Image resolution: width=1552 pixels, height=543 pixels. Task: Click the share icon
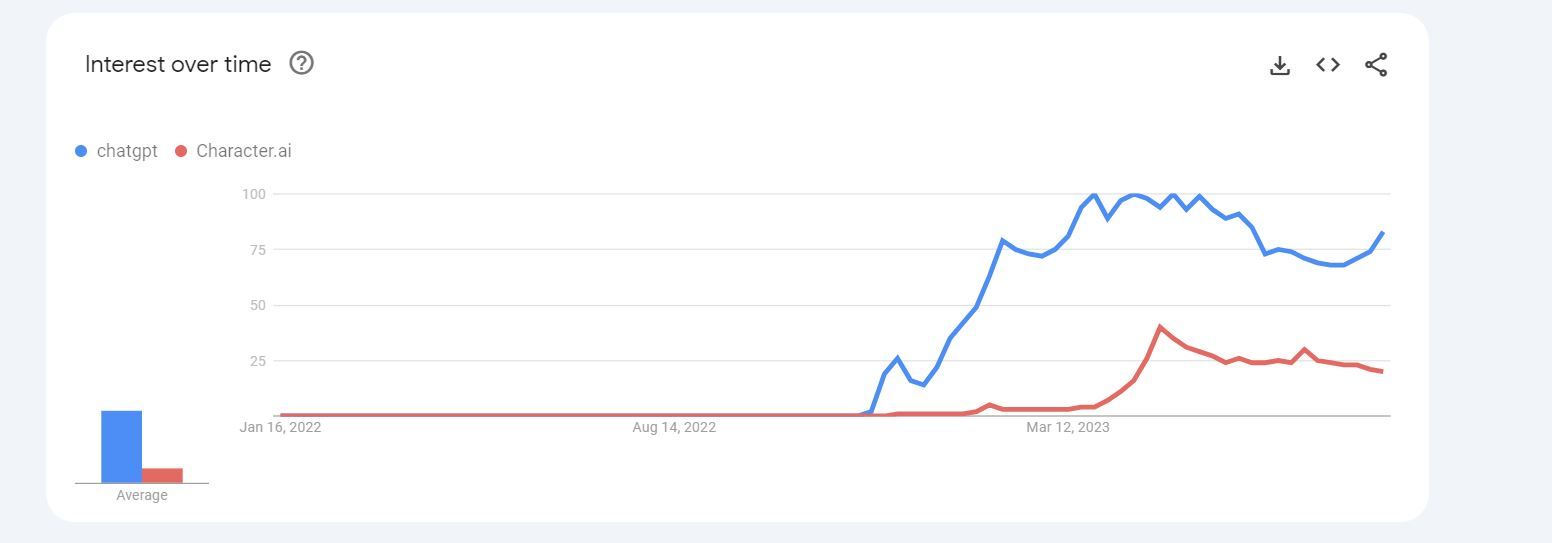click(1376, 66)
